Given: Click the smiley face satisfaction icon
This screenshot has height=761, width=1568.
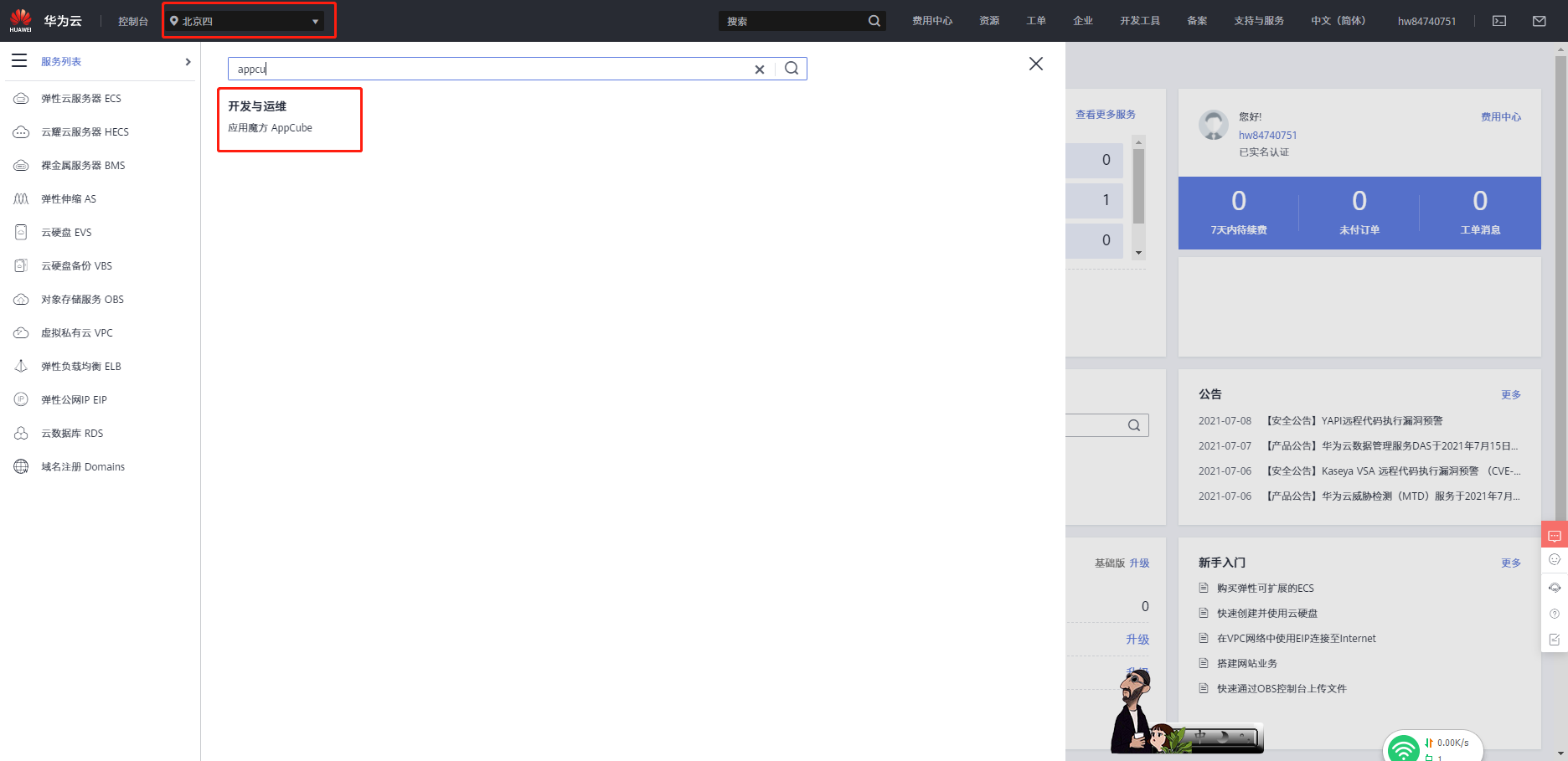Looking at the screenshot, I should tap(1555, 560).
